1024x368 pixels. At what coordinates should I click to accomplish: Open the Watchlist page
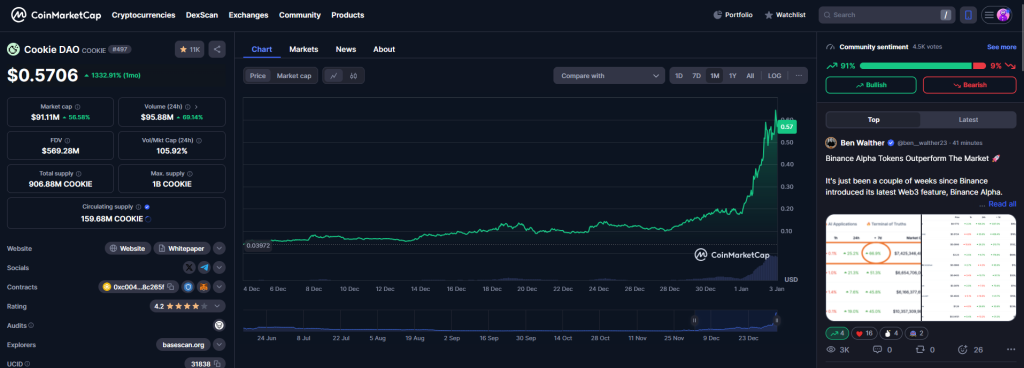point(785,14)
